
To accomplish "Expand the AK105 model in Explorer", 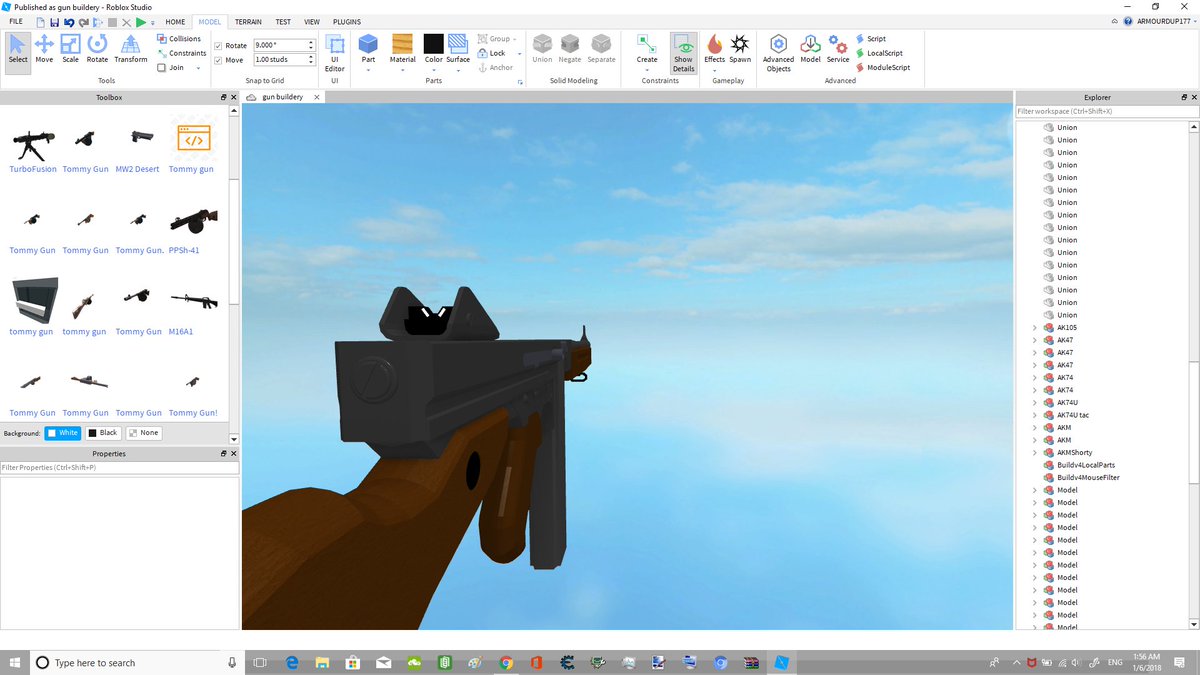I will [1035, 328].
